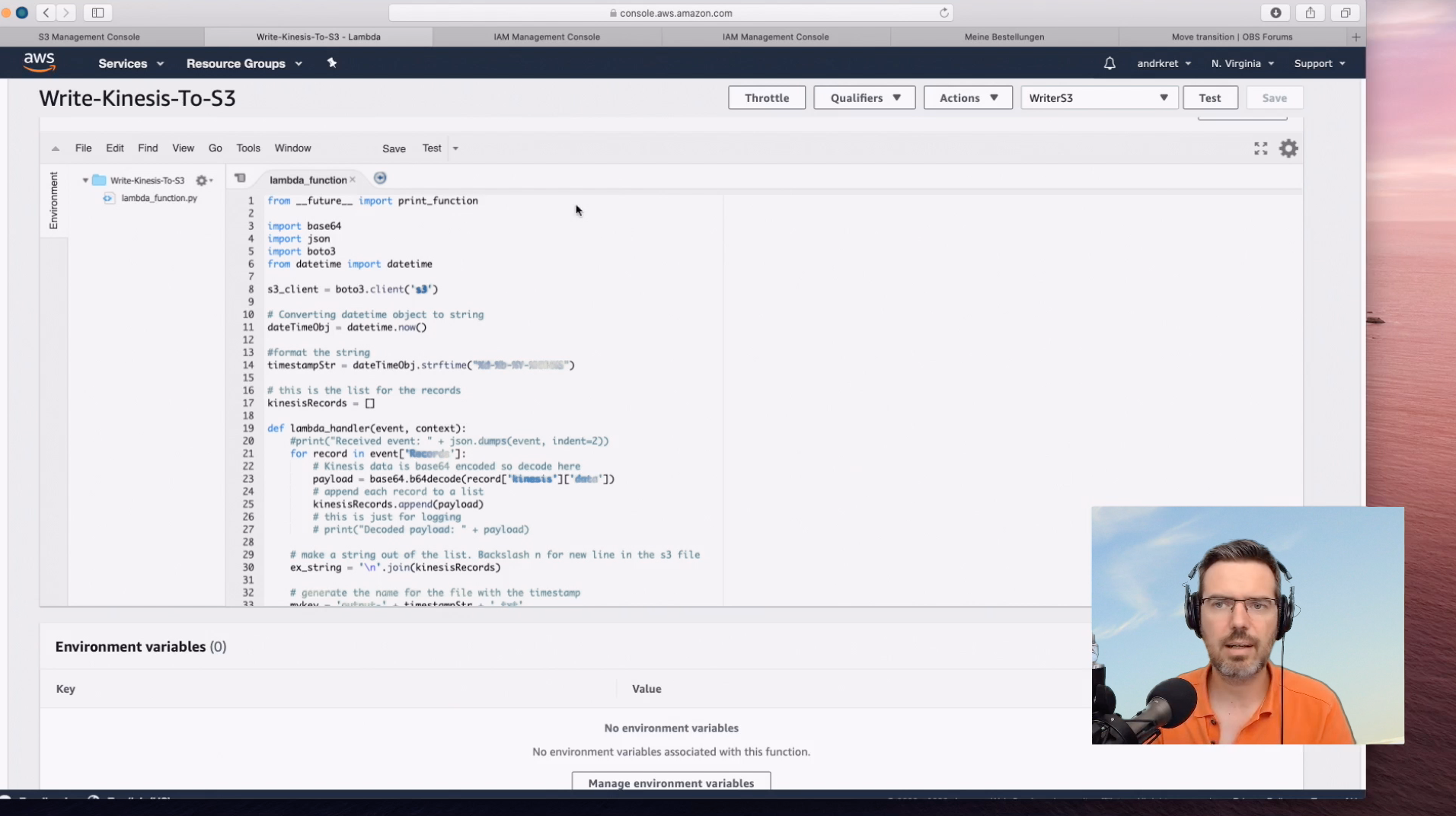Open the File menu in editor
Screen dimensions: 1456x816
pyautogui.click(x=83, y=148)
